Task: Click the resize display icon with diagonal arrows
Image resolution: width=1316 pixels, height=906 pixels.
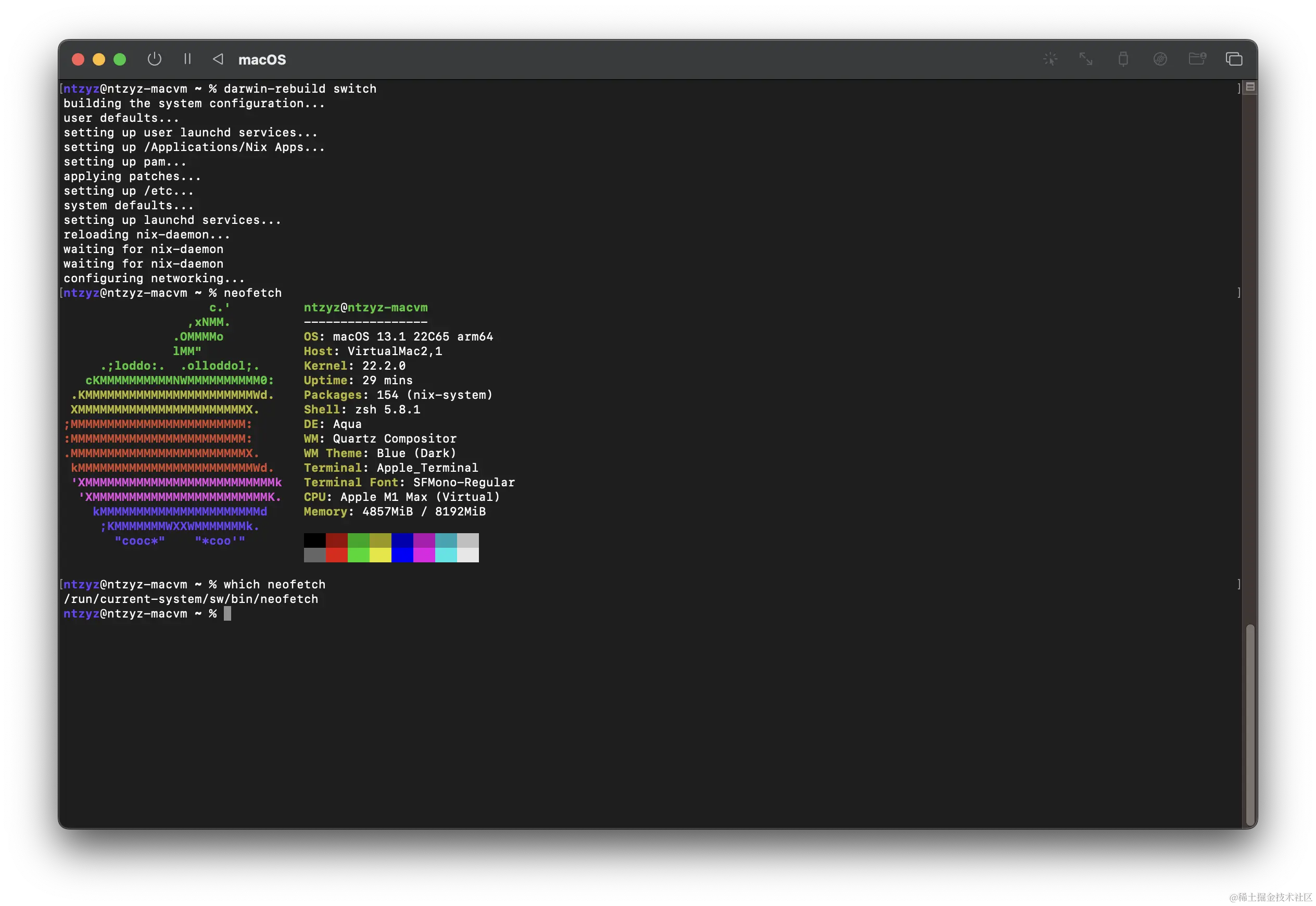Action: click(x=1085, y=58)
